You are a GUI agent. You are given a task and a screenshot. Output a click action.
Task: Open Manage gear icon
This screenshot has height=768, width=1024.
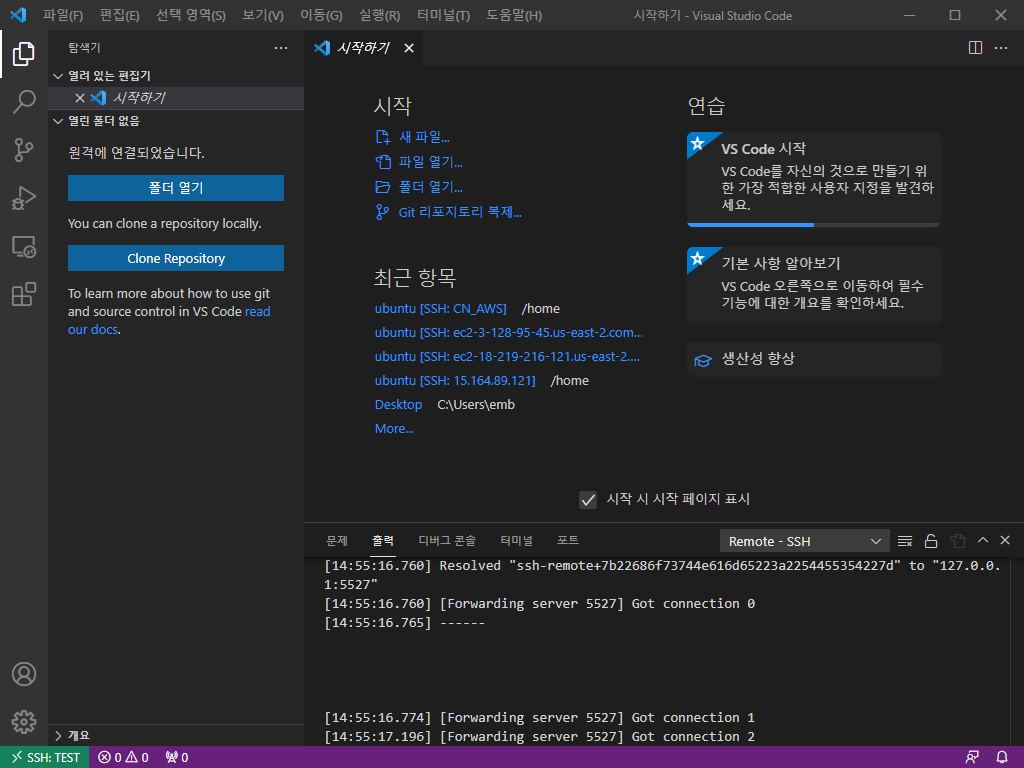24,722
